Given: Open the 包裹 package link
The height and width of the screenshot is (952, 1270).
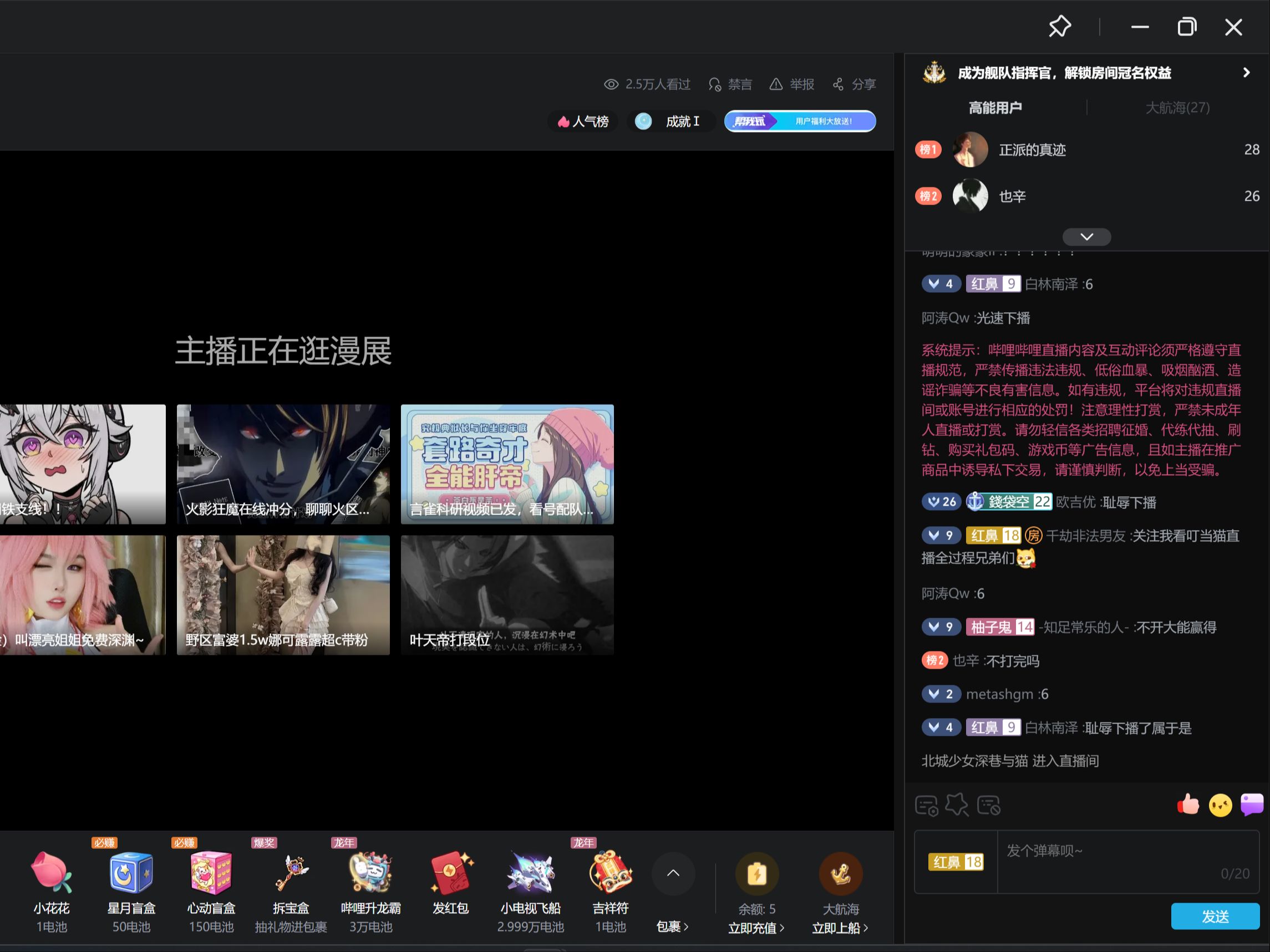Looking at the screenshot, I should coord(672,926).
